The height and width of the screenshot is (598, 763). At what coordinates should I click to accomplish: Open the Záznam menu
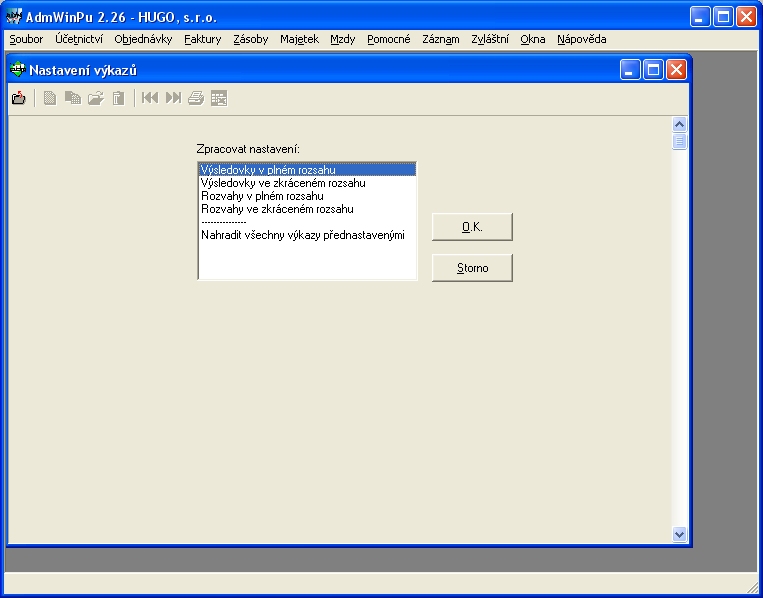(440, 39)
